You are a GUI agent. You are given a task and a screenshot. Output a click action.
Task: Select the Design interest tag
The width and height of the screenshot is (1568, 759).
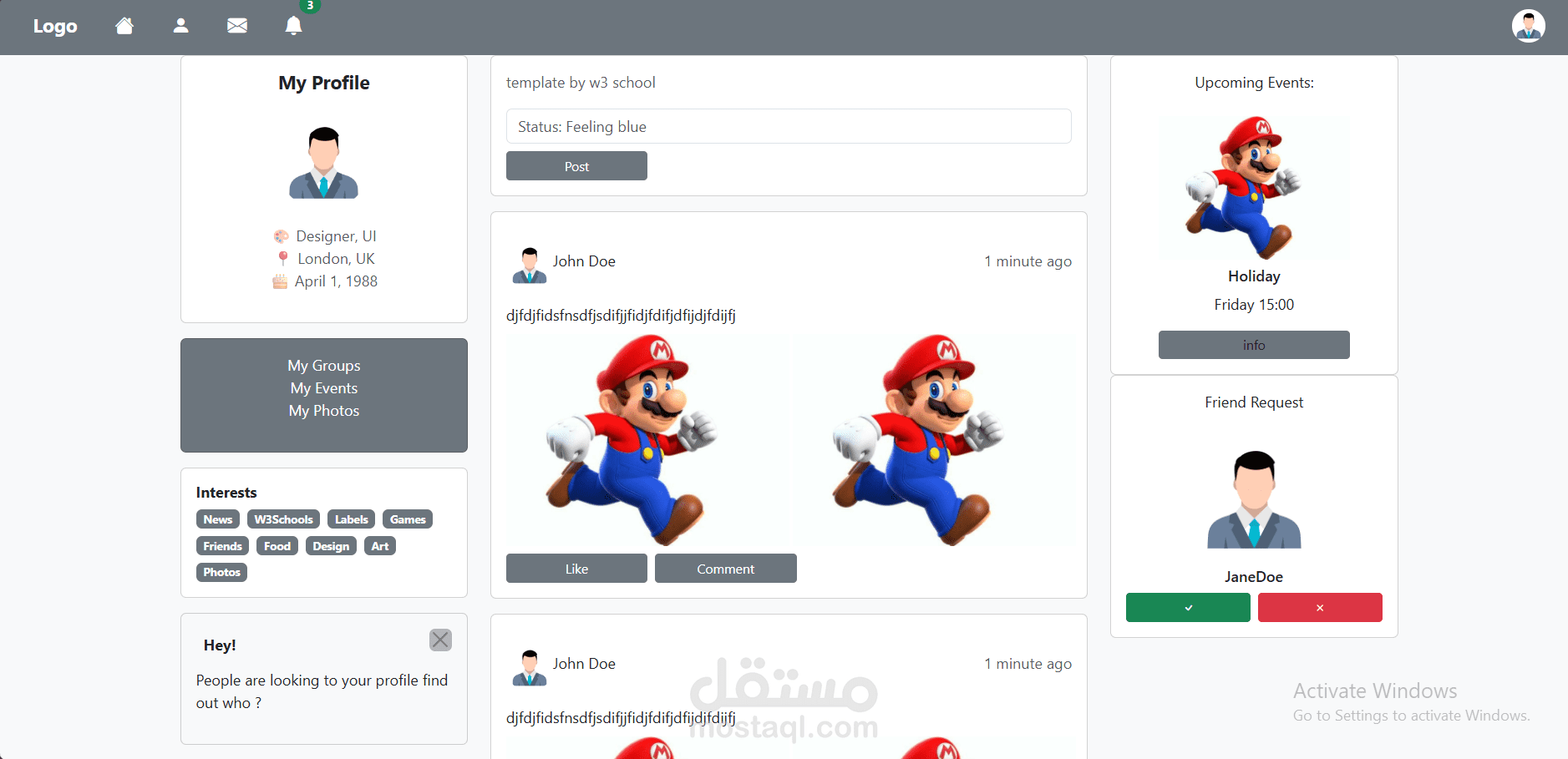click(x=332, y=546)
